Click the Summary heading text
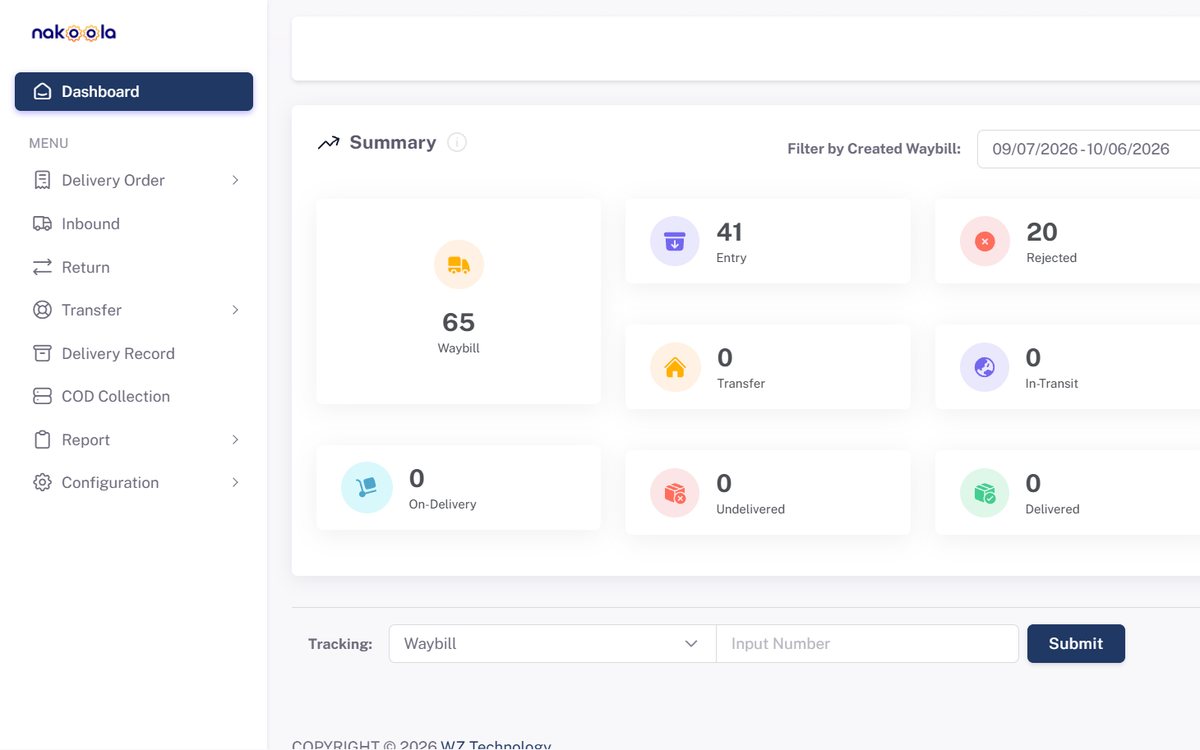 [x=393, y=142]
